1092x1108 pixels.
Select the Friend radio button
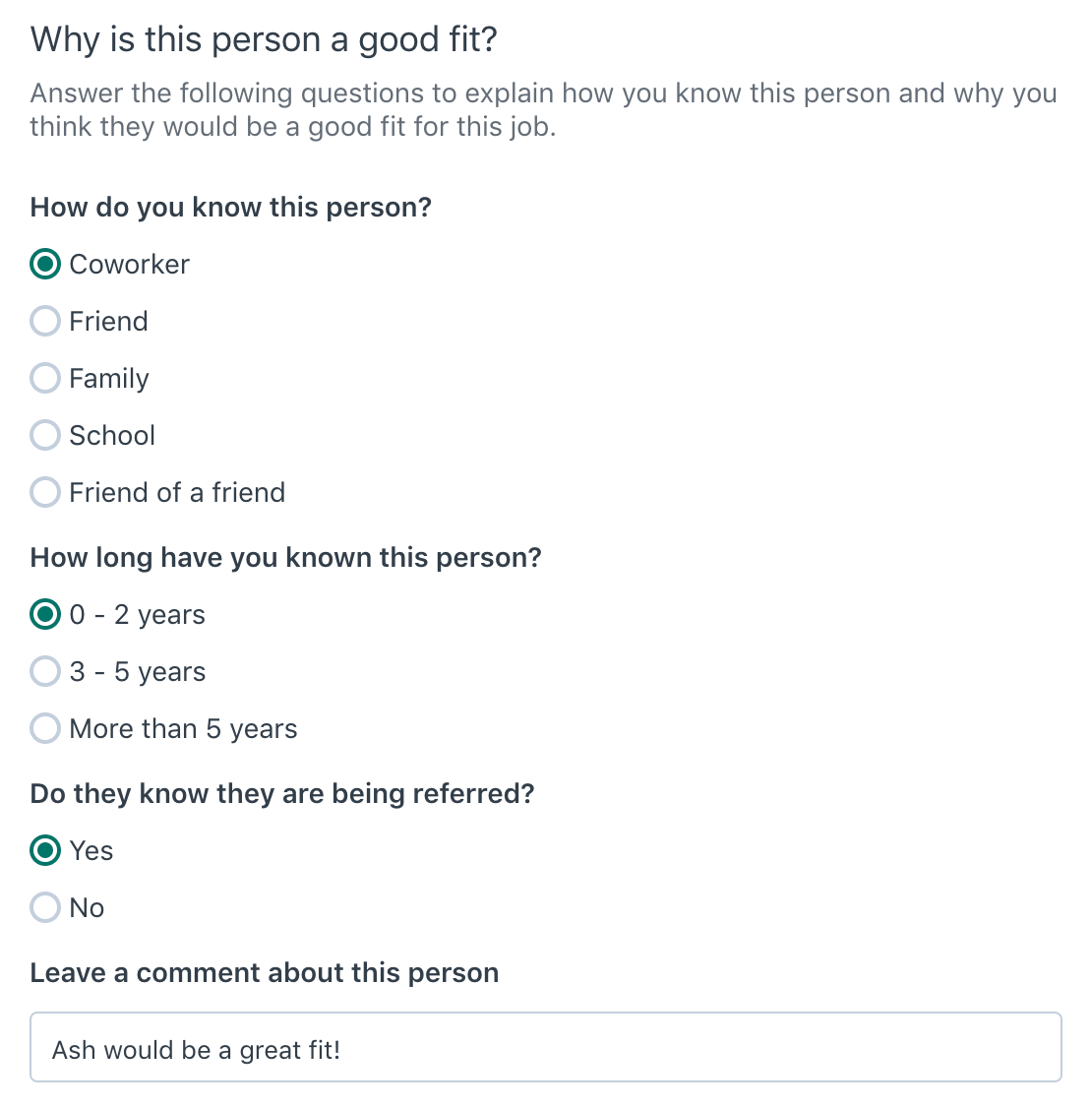pyautogui.click(x=44, y=321)
